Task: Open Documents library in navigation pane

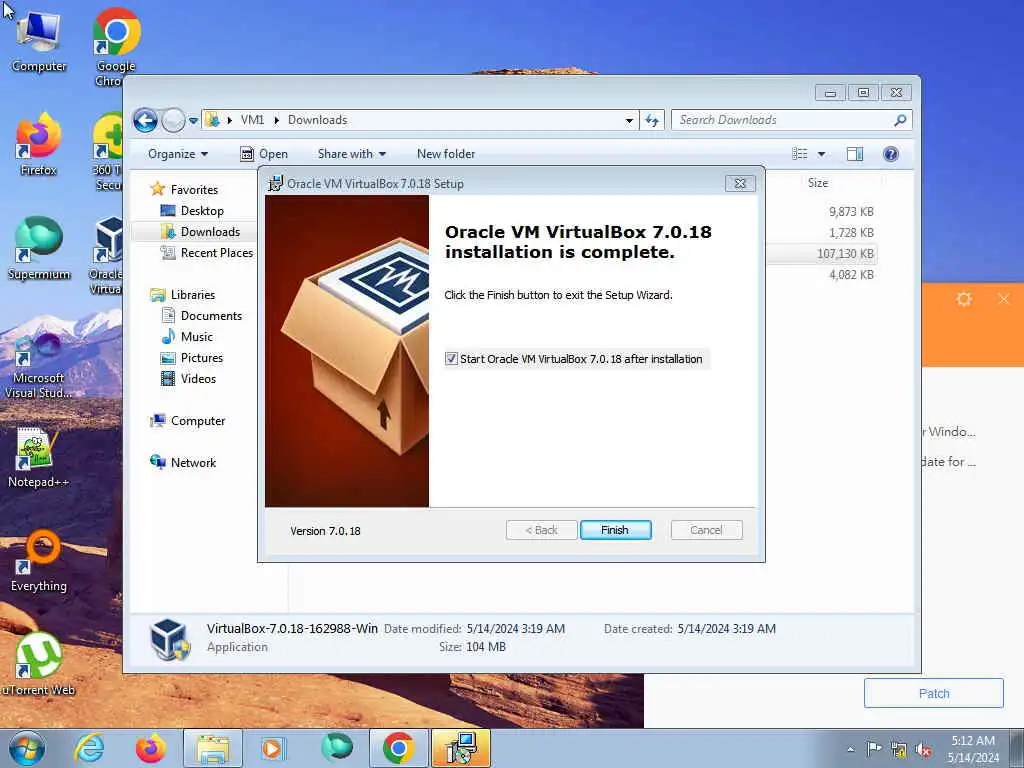Action: (x=211, y=315)
